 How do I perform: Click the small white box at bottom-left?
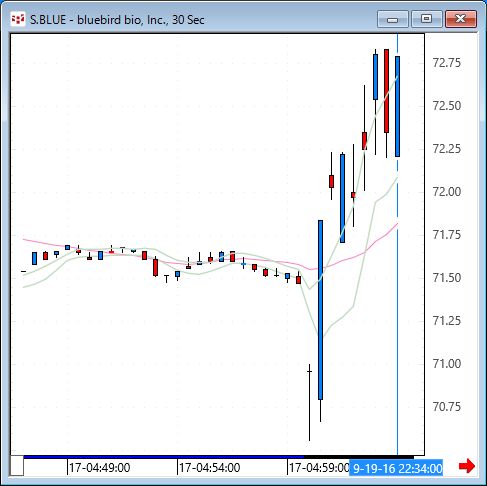click(17, 466)
